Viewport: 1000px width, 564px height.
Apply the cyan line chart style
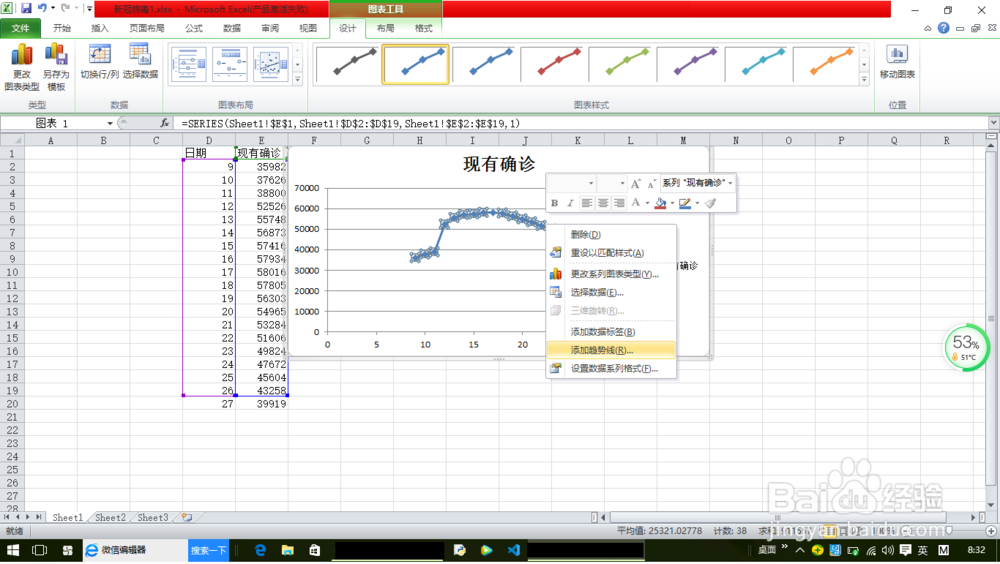click(x=757, y=64)
